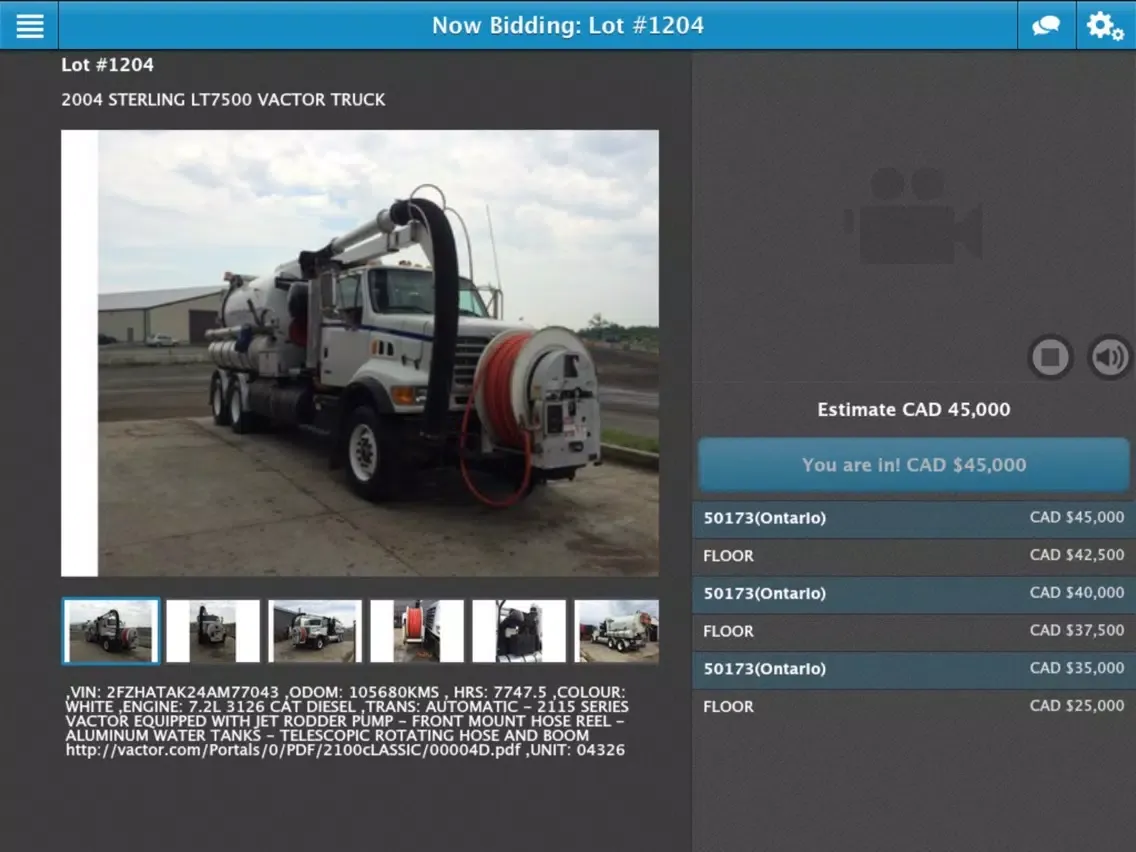Select bid row FLOOR CAD $42,500
The width and height of the screenshot is (1136, 852).
(914, 556)
